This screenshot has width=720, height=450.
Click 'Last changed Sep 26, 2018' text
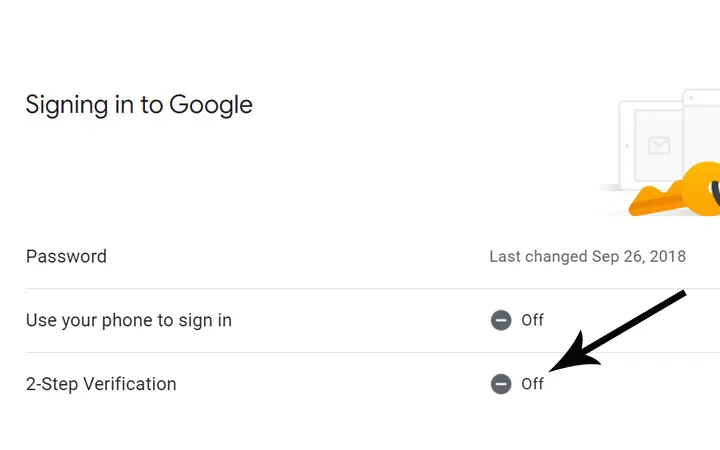tap(587, 256)
